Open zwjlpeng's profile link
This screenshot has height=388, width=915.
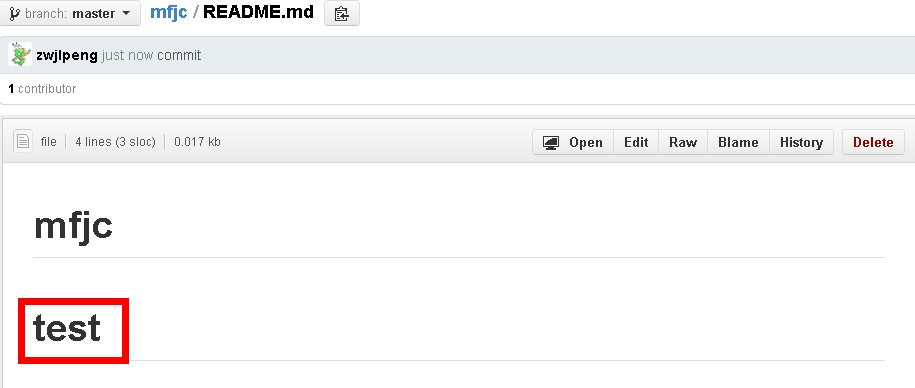(67, 55)
